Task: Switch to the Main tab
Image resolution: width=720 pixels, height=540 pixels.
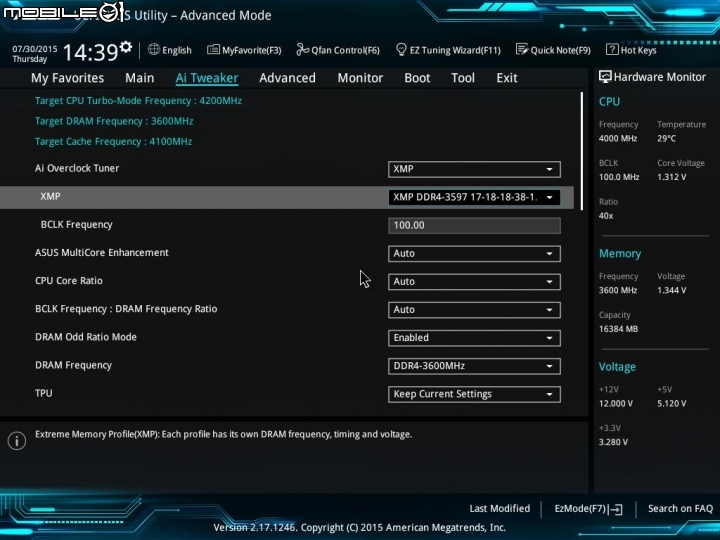Action: pos(140,78)
